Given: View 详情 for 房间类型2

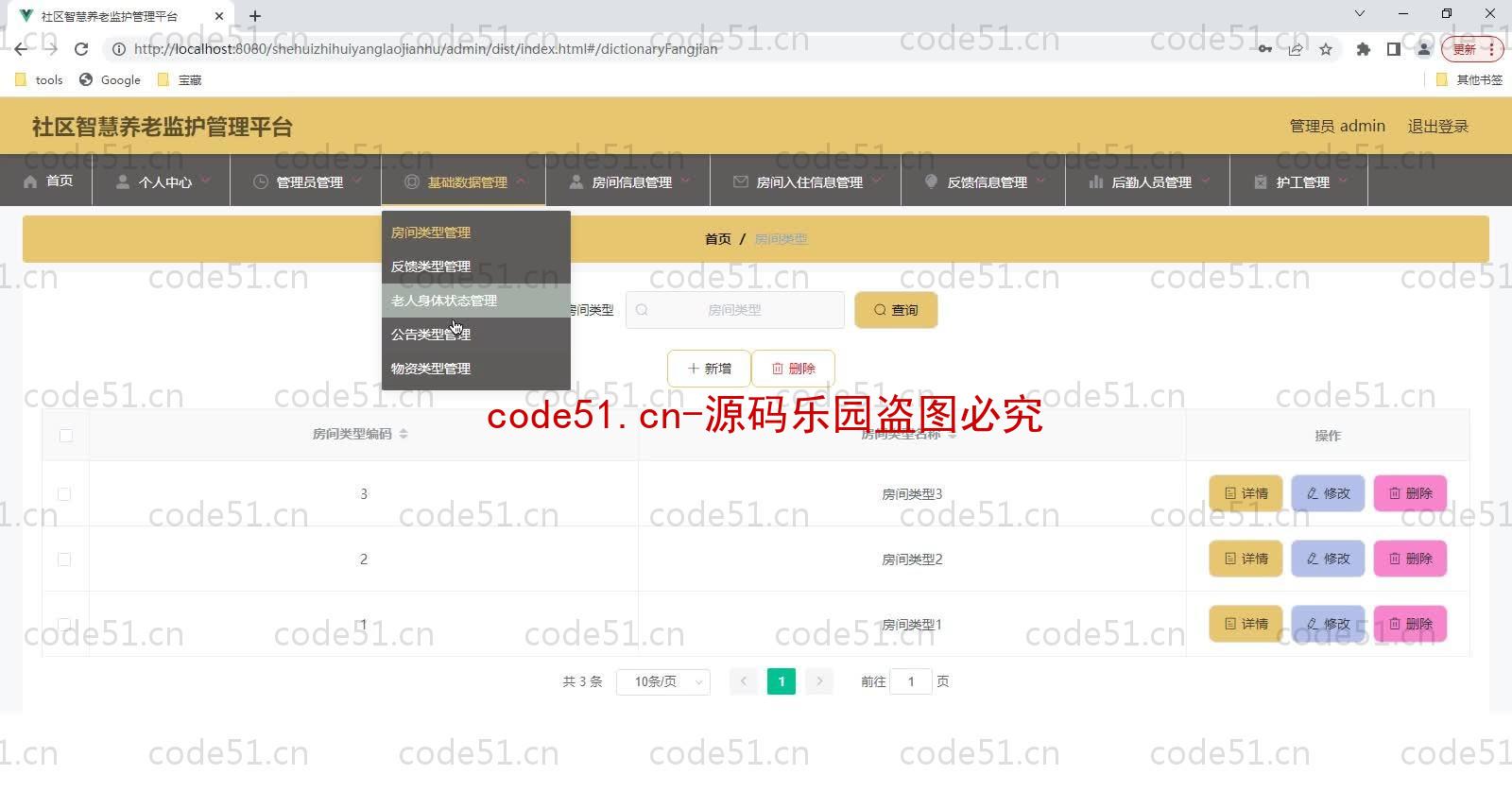Looking at the screenshot, I should point(1246,559).
